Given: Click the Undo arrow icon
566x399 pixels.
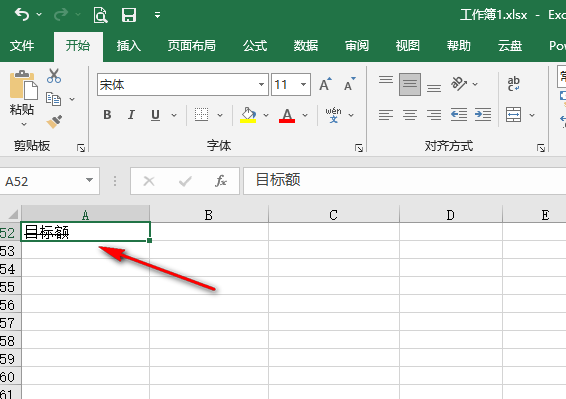Looking at the screenshot, I should pyautogui.click(x=22, y=15).
